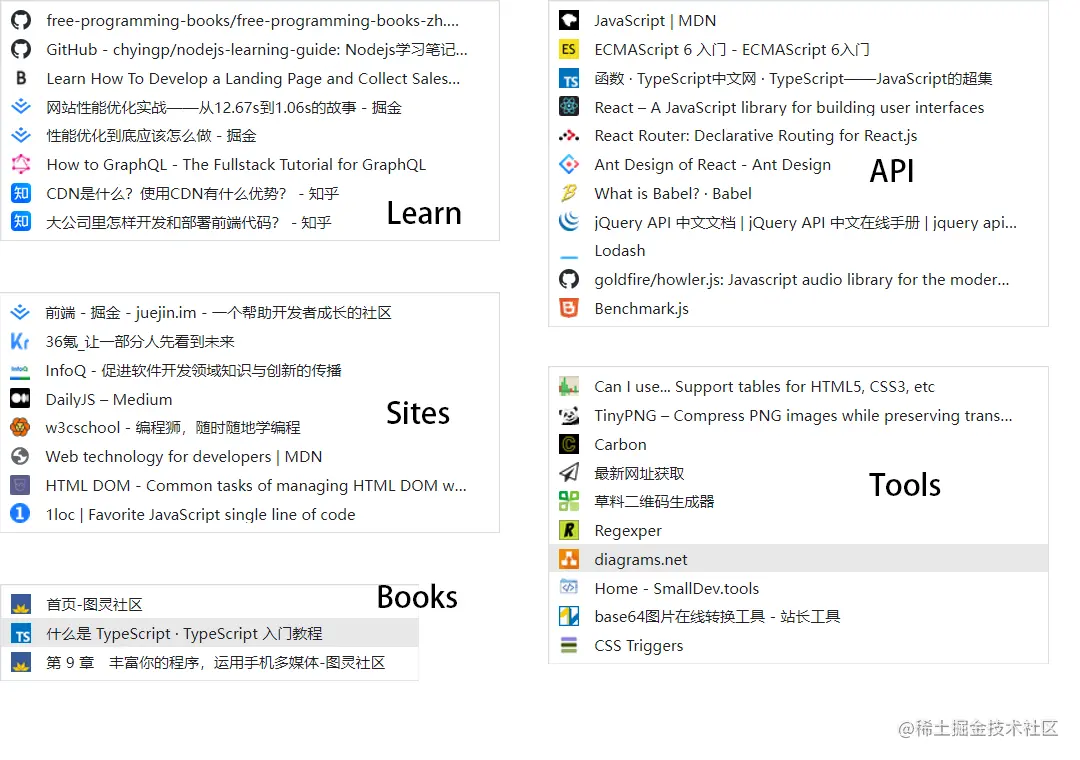Click GraphQL icon beside How to GraphQL
This screenshot has width=1080, height=760.
21,164
